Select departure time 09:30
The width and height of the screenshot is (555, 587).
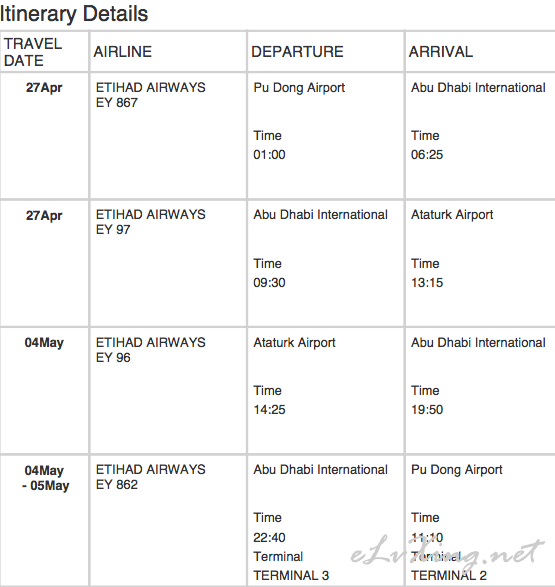269,283
